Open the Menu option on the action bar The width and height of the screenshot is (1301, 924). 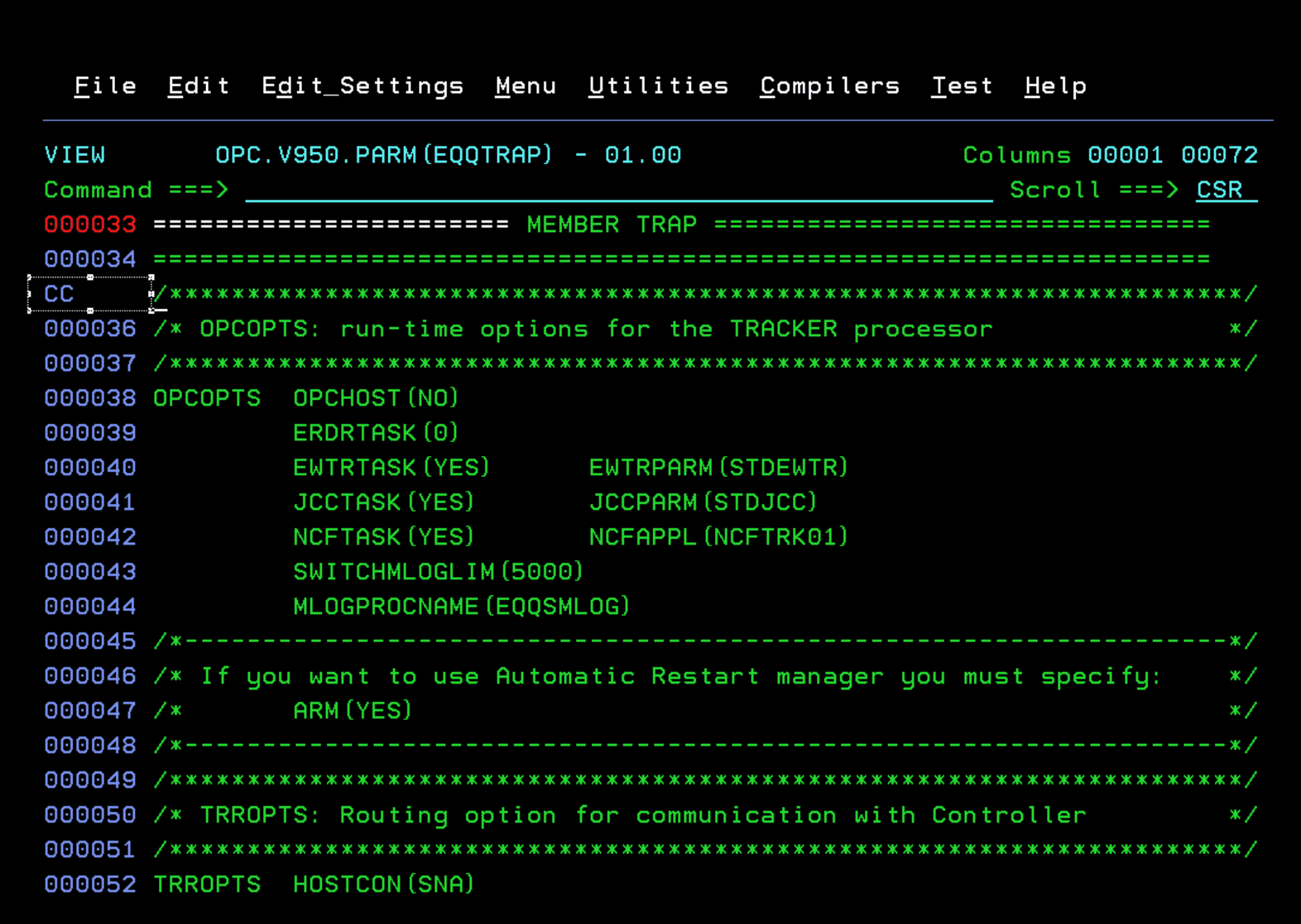pyautogui.click(x=526, y=85)
